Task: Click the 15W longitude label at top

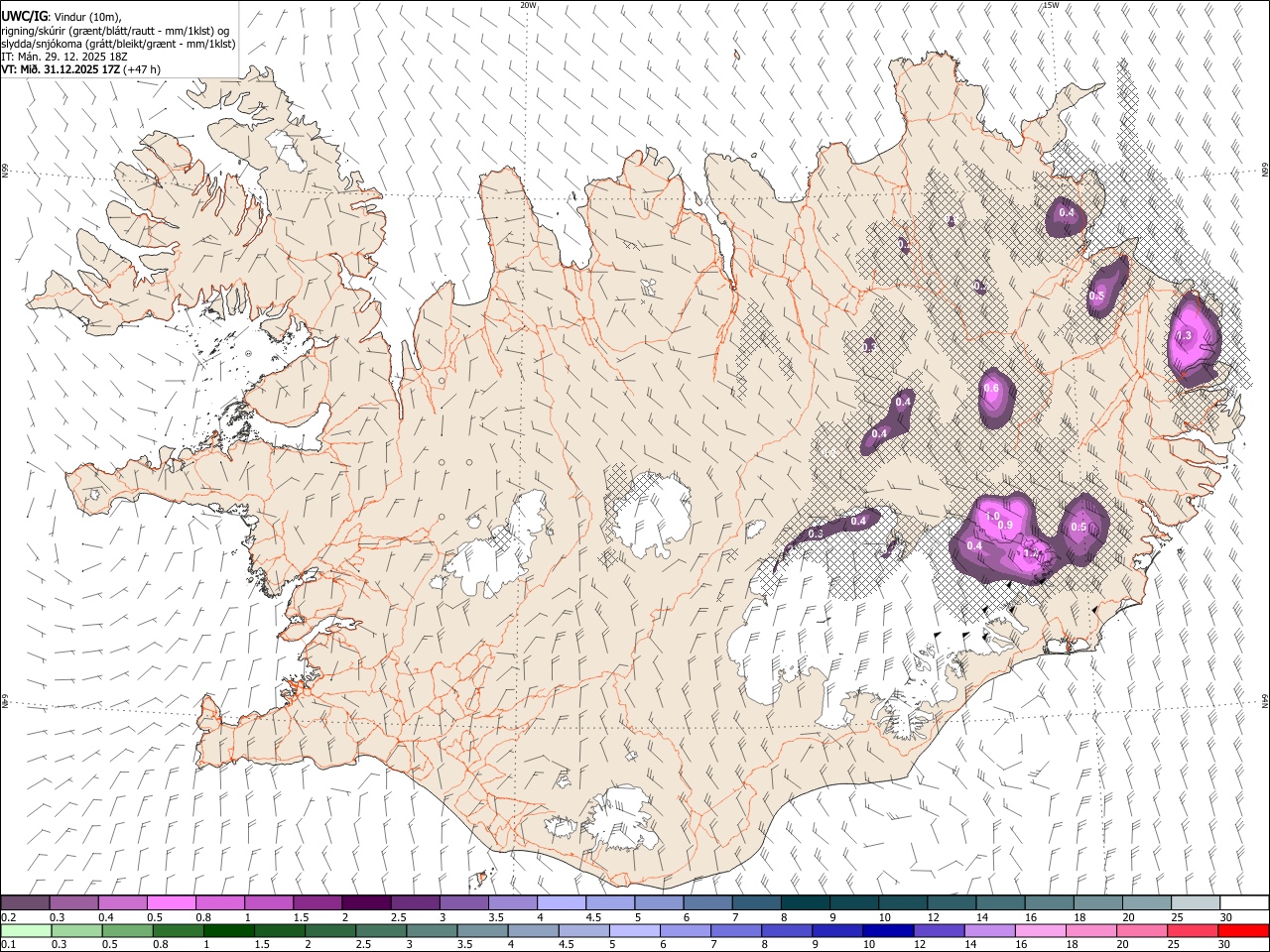Action: (x=1050, y=5)
